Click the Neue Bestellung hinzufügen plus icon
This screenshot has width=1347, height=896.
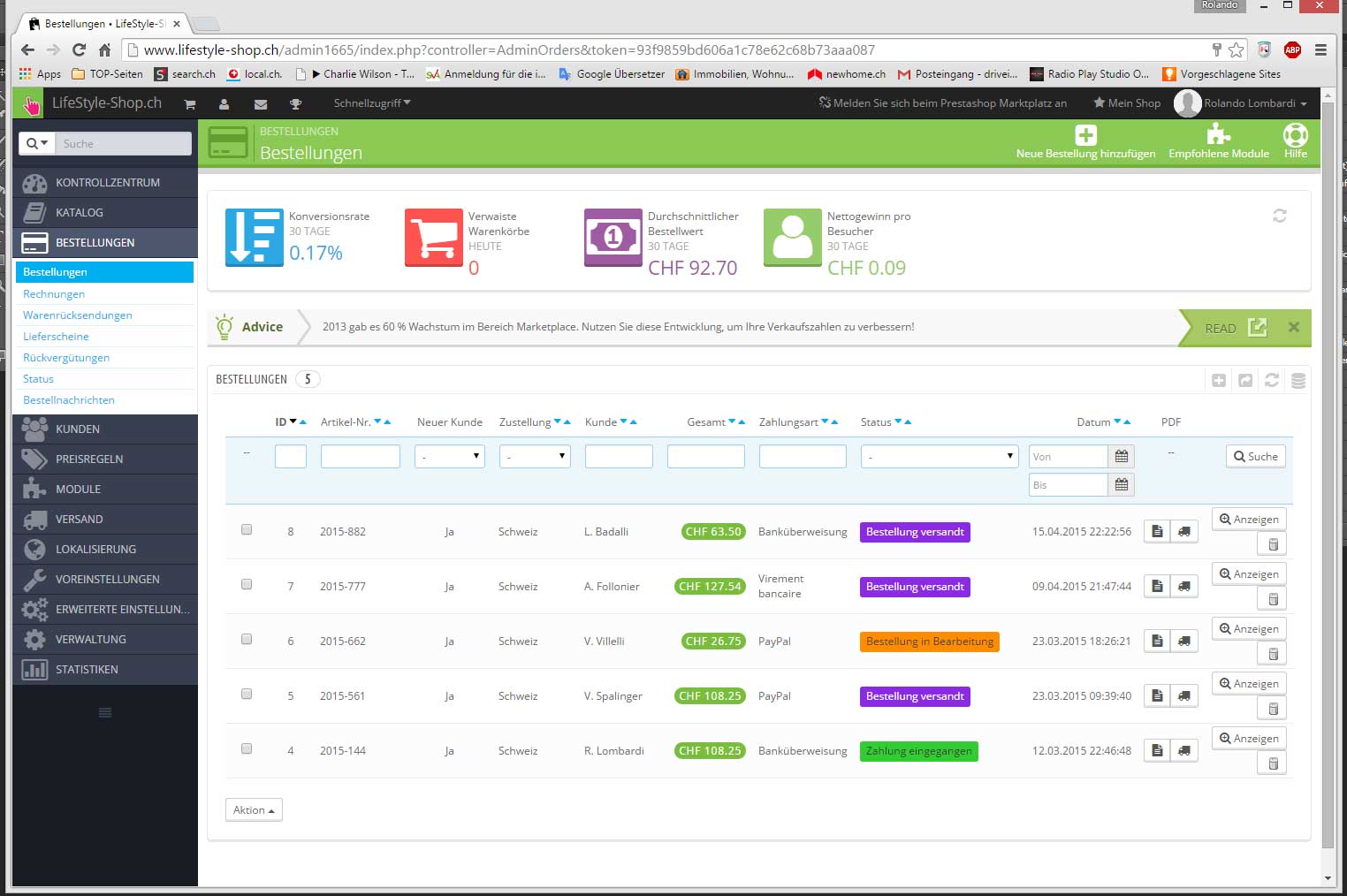[x=1085, y=134]
